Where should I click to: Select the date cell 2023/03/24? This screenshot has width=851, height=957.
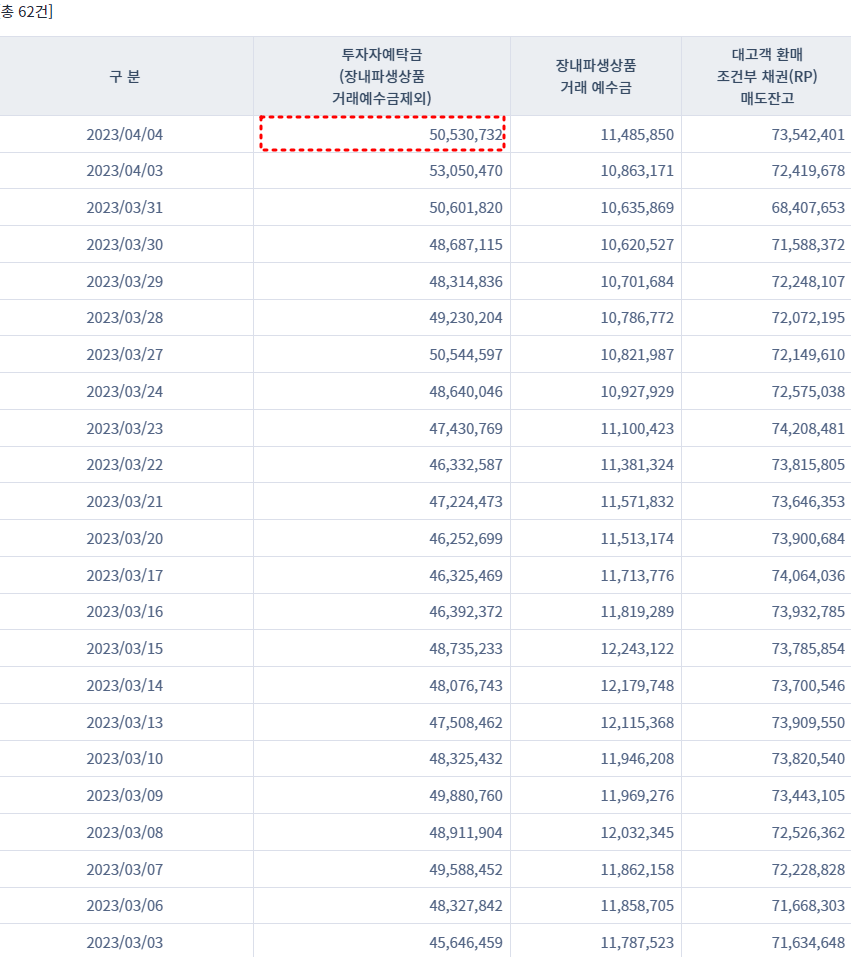[125, 391]
